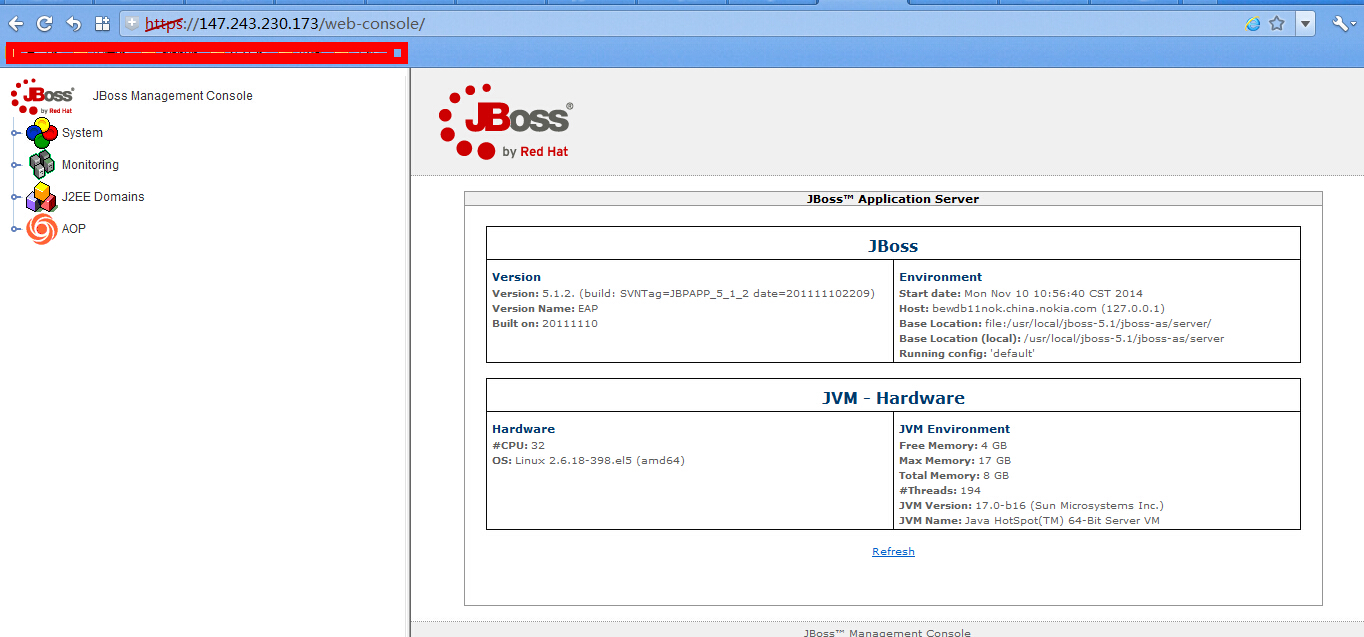This screenshot has height=637, width=1364.
Task: Click the undo/restore closed tab arrow
Action: coord(73,23)
